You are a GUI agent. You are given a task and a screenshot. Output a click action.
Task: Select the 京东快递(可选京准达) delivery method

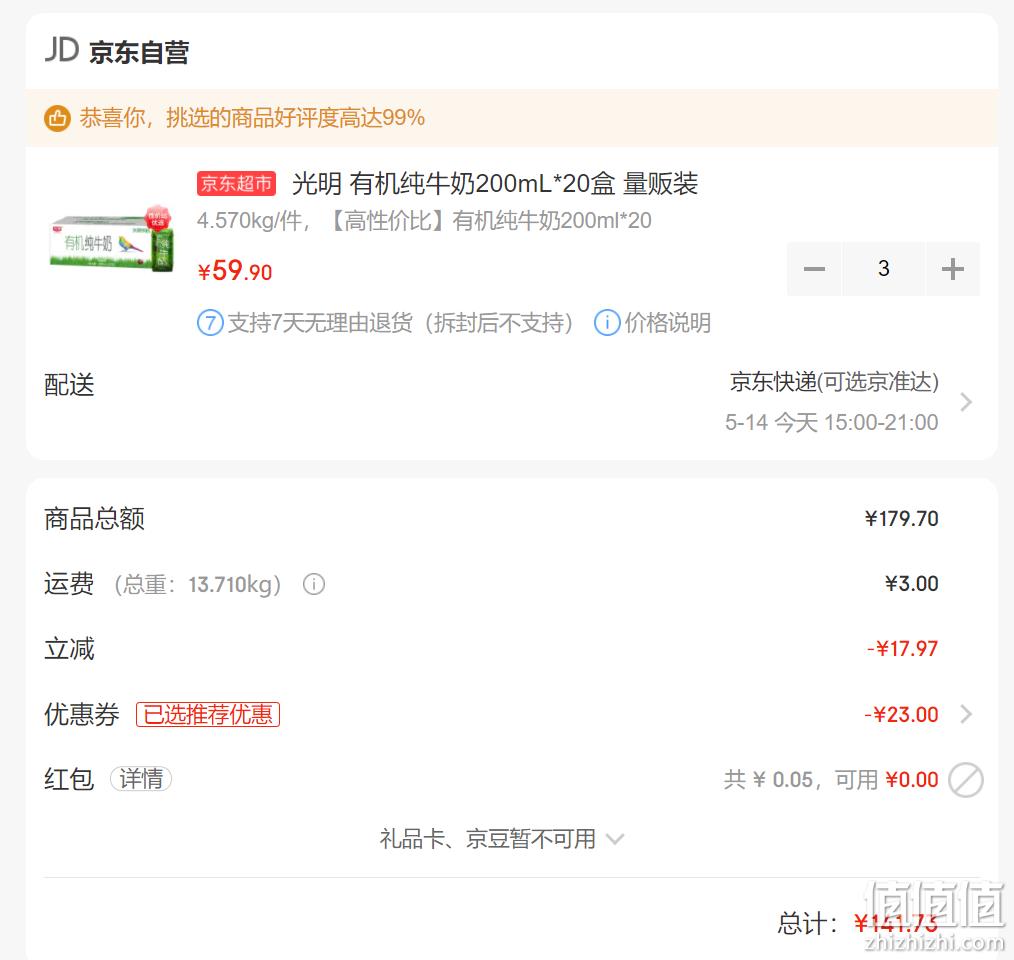(x=834, y=382)
